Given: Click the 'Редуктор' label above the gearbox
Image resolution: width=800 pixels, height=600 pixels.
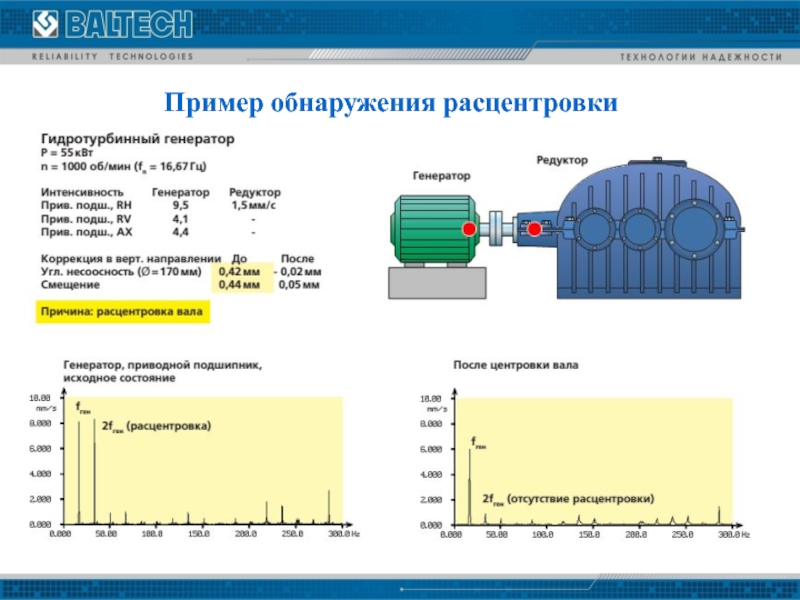Looking at the screenshot, I should tap(562, 160).
